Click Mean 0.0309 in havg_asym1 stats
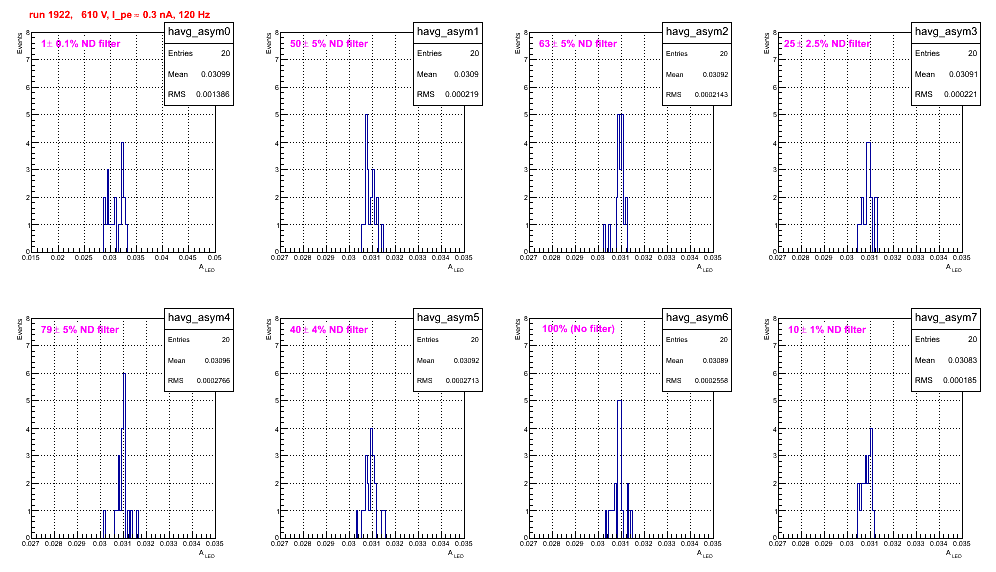 click(x=448, y=74)
